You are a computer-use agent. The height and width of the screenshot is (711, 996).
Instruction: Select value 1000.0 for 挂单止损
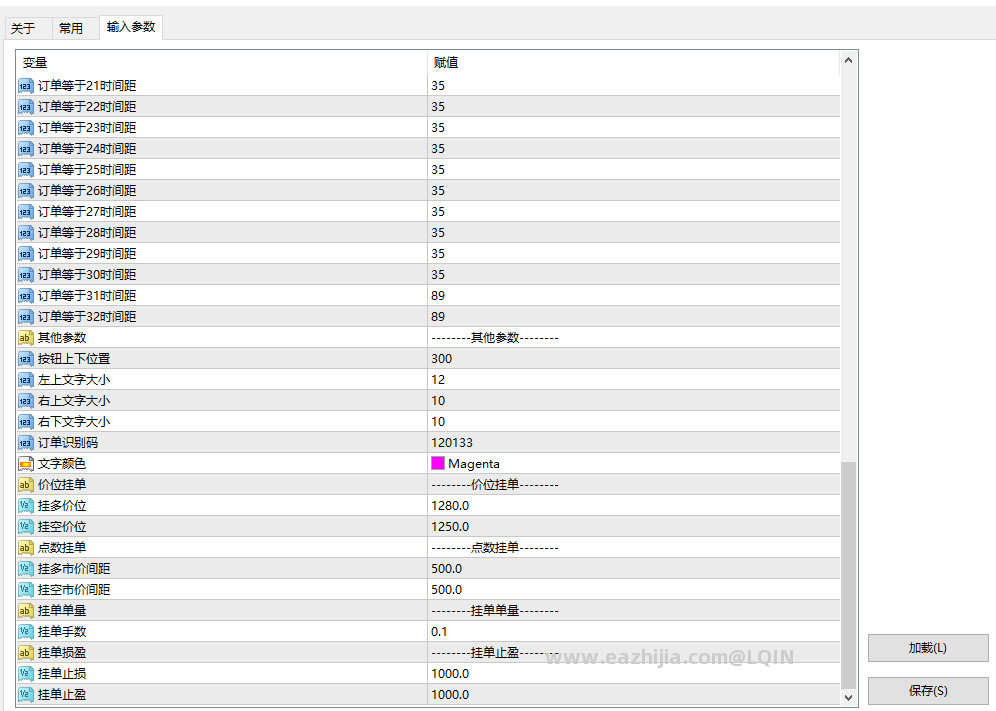pos(450,673)
